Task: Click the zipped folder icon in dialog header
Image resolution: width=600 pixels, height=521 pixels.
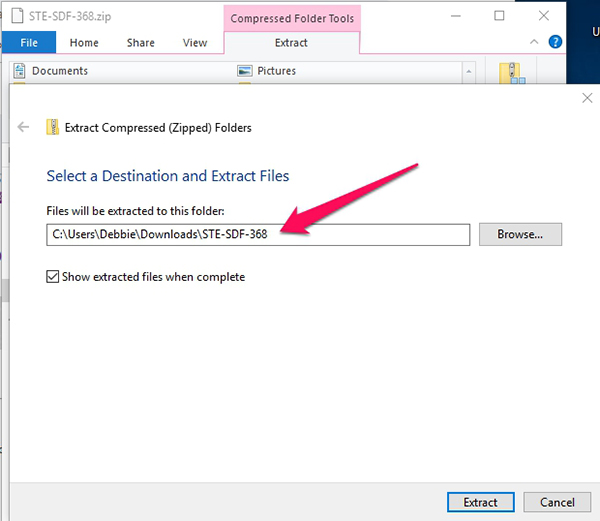Action: click(52, 127)
